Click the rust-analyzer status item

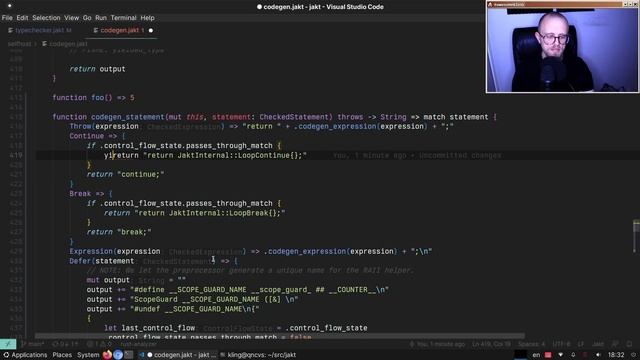tap(139, 344)
